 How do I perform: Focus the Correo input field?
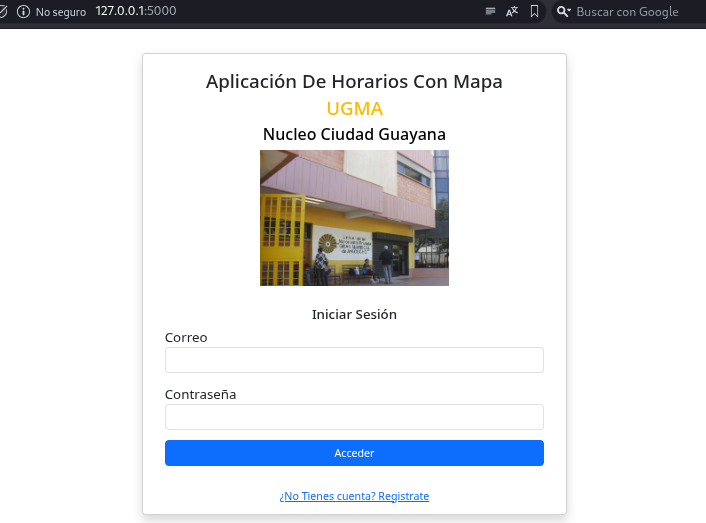[x=354, y=360]
